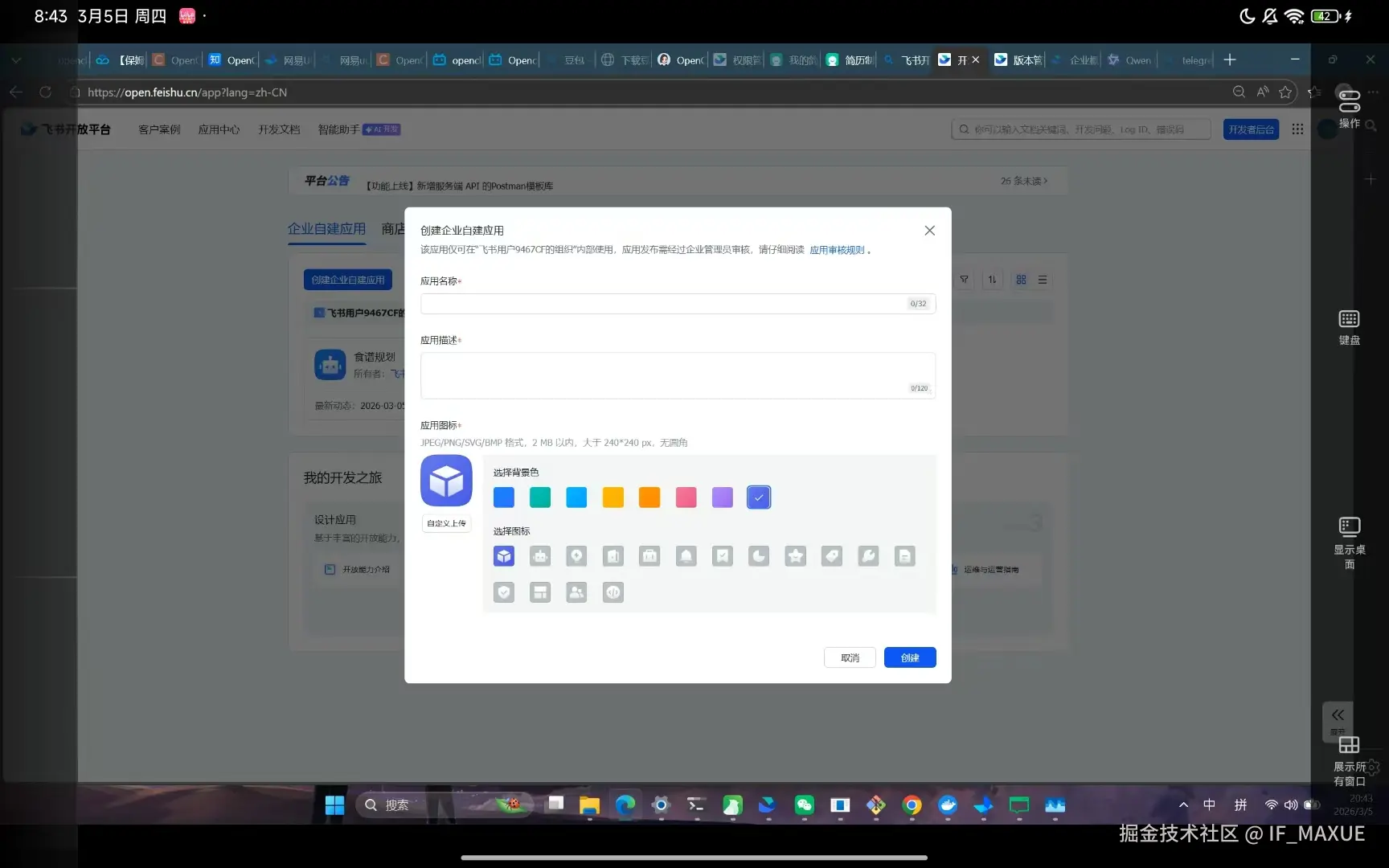Select the briefcase app icon
This screenshot has height=868, width=1389.
[x=649, y=556]
